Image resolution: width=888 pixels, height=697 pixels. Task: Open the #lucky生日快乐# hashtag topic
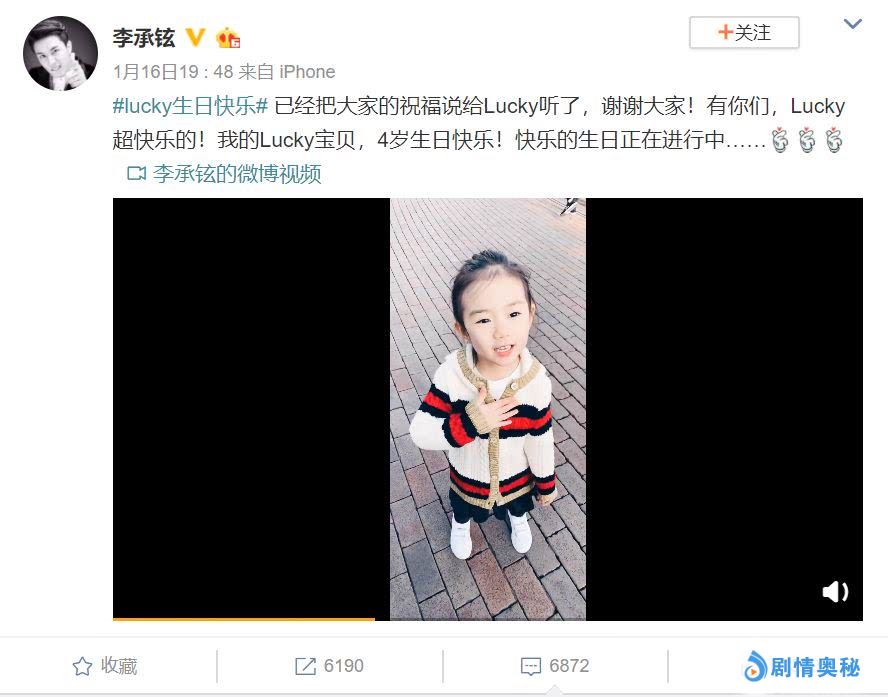click(x=190, y=106)
